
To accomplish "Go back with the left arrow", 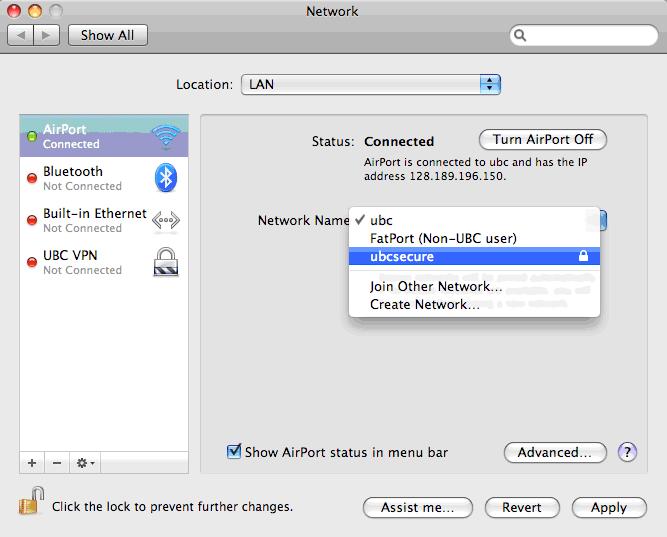I will click(x=20, y=35).
